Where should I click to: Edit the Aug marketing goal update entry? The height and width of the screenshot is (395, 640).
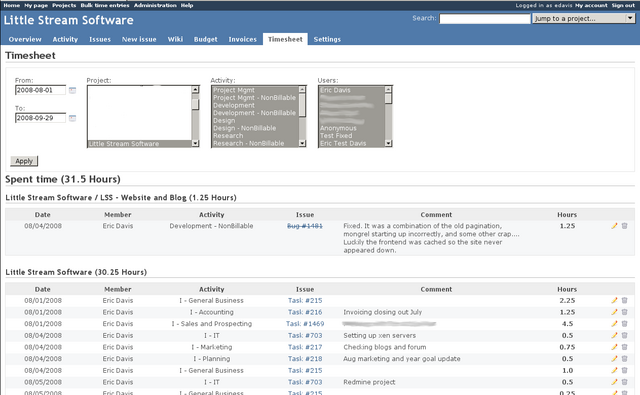coord(614,359)
